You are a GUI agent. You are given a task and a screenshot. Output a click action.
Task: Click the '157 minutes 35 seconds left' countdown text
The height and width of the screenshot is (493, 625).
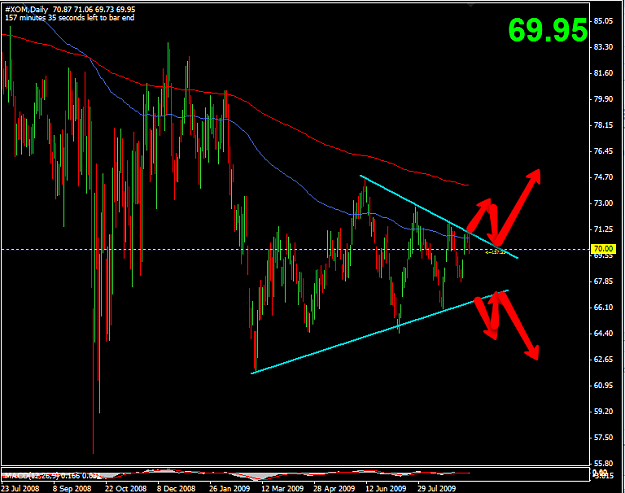pos(69,18)
